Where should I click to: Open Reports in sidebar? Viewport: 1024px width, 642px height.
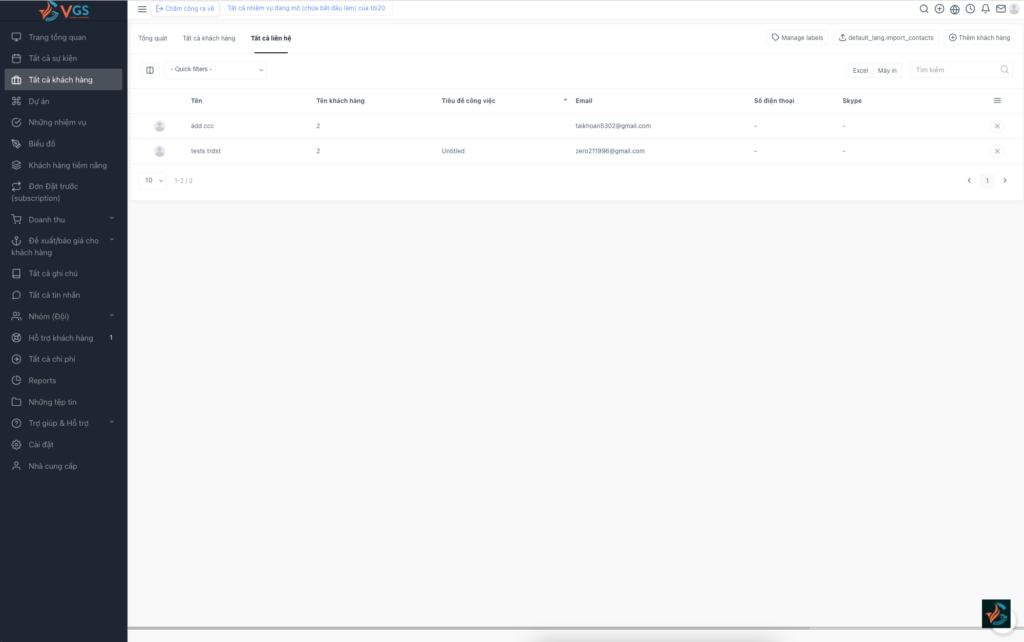[x=63, y=381]
